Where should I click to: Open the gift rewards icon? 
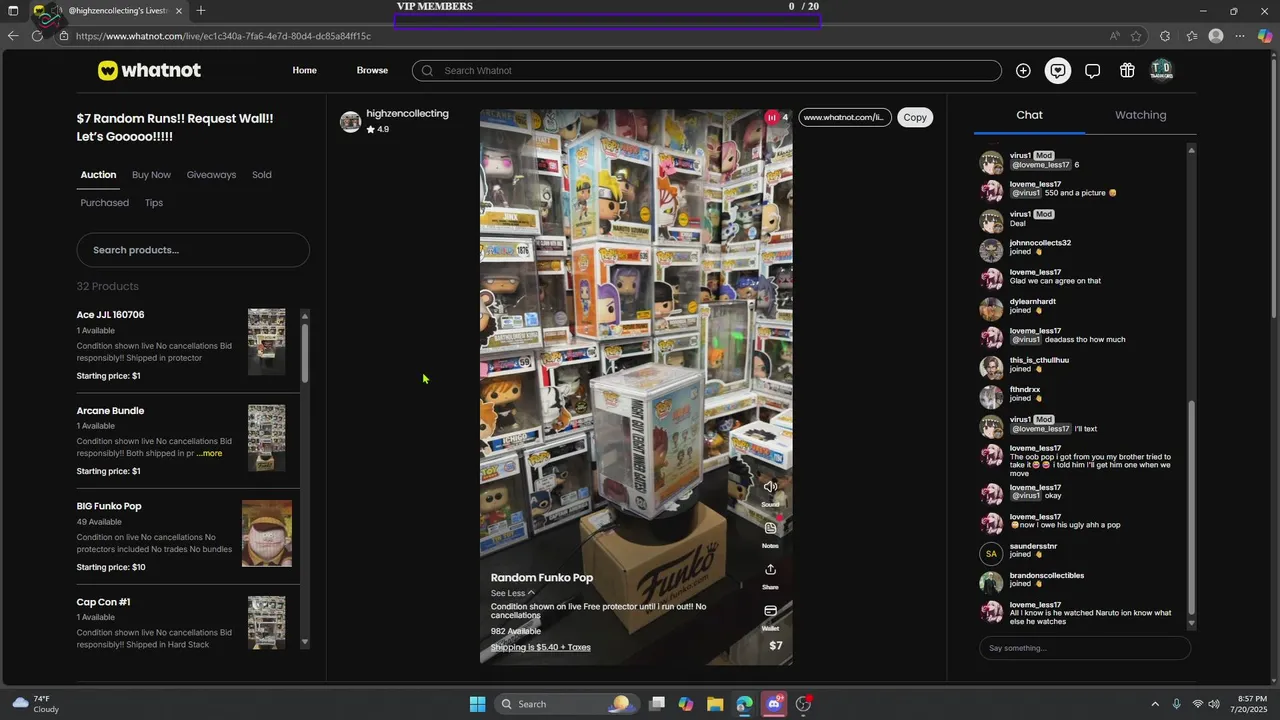tap(1127, 70)
